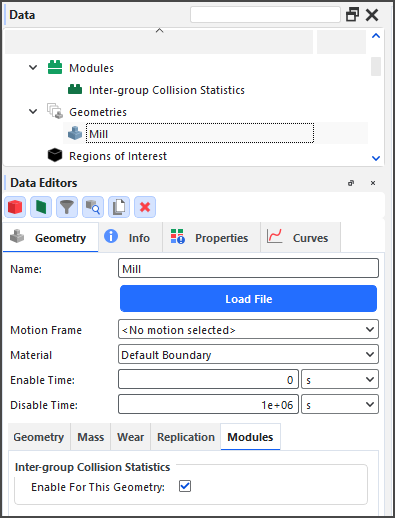Open the Mass sub-tab
395x518 pixels.
[91, 437]
